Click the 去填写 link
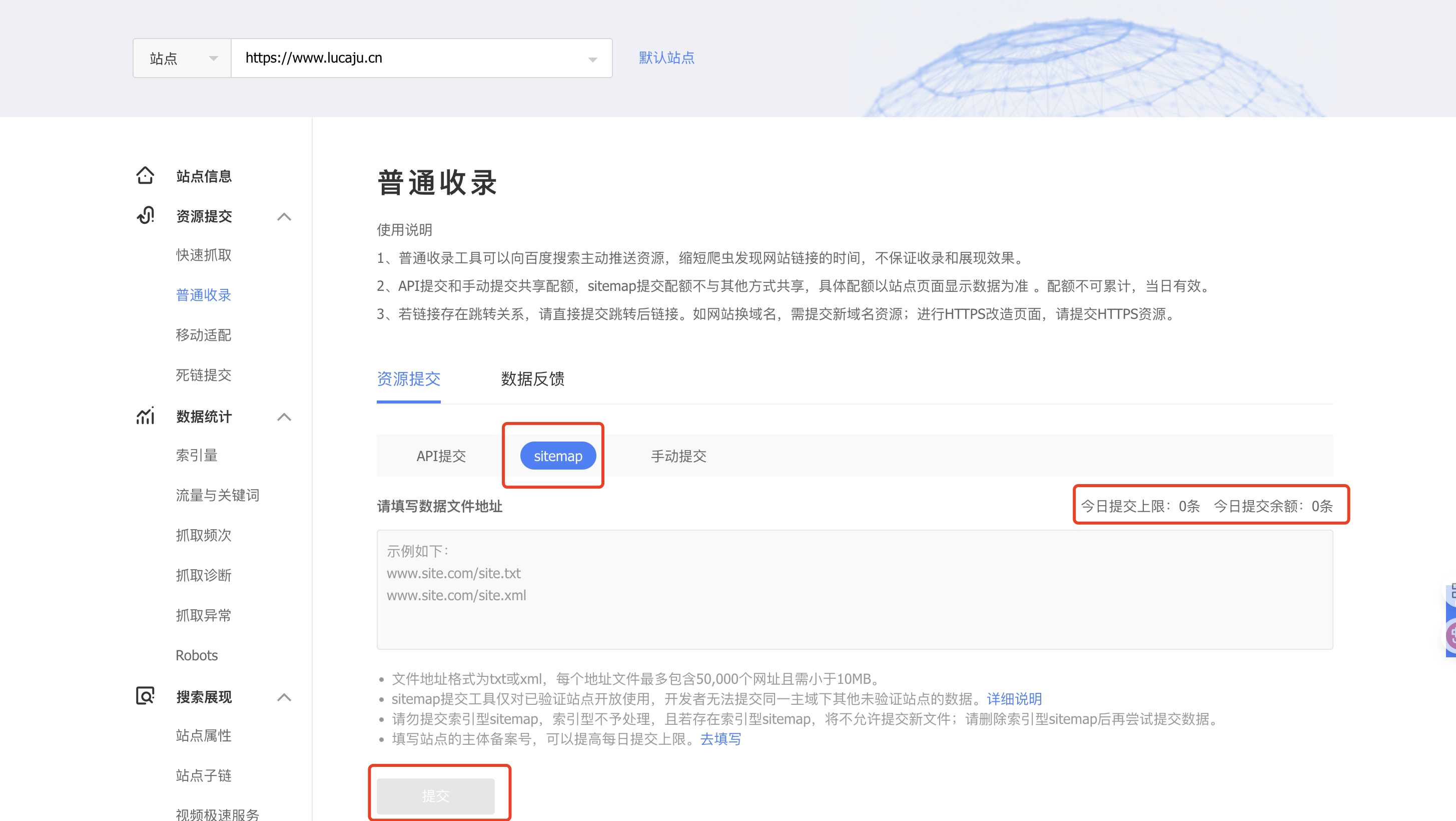This screenshot has height=821, width=1456. 720,739
